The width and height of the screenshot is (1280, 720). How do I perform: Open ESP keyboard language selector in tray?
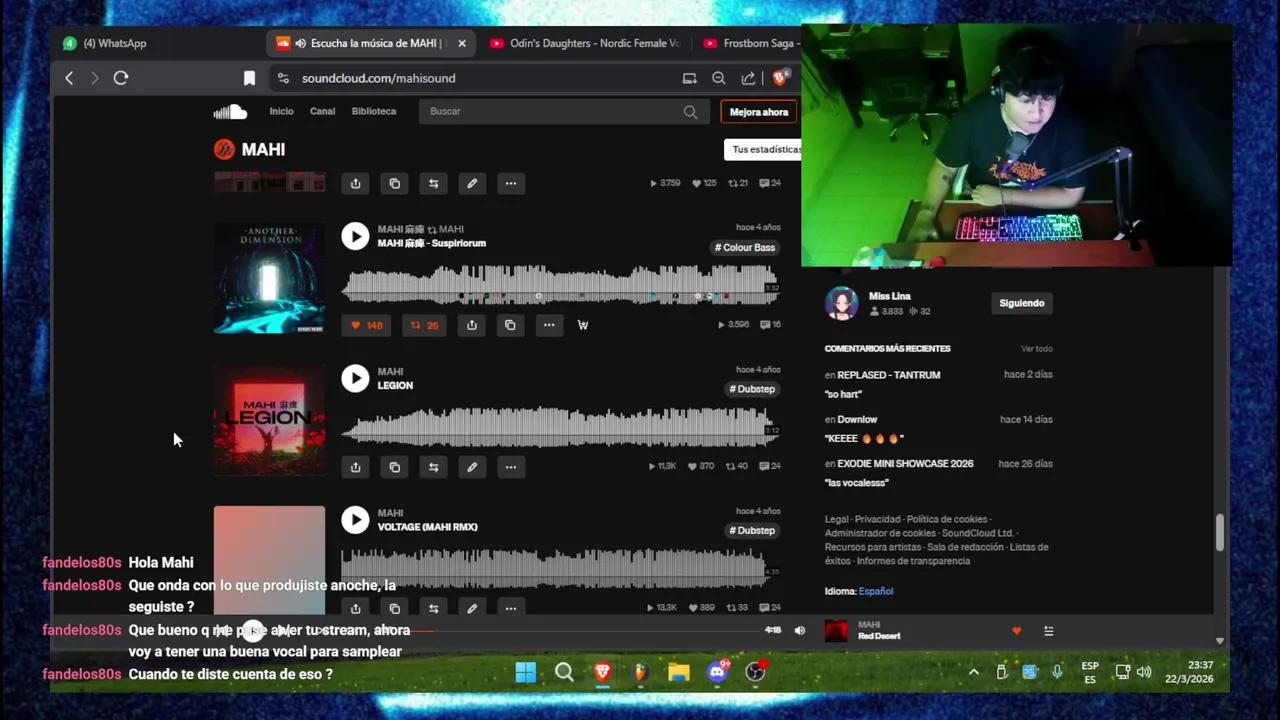click(x=1090, y=672)
